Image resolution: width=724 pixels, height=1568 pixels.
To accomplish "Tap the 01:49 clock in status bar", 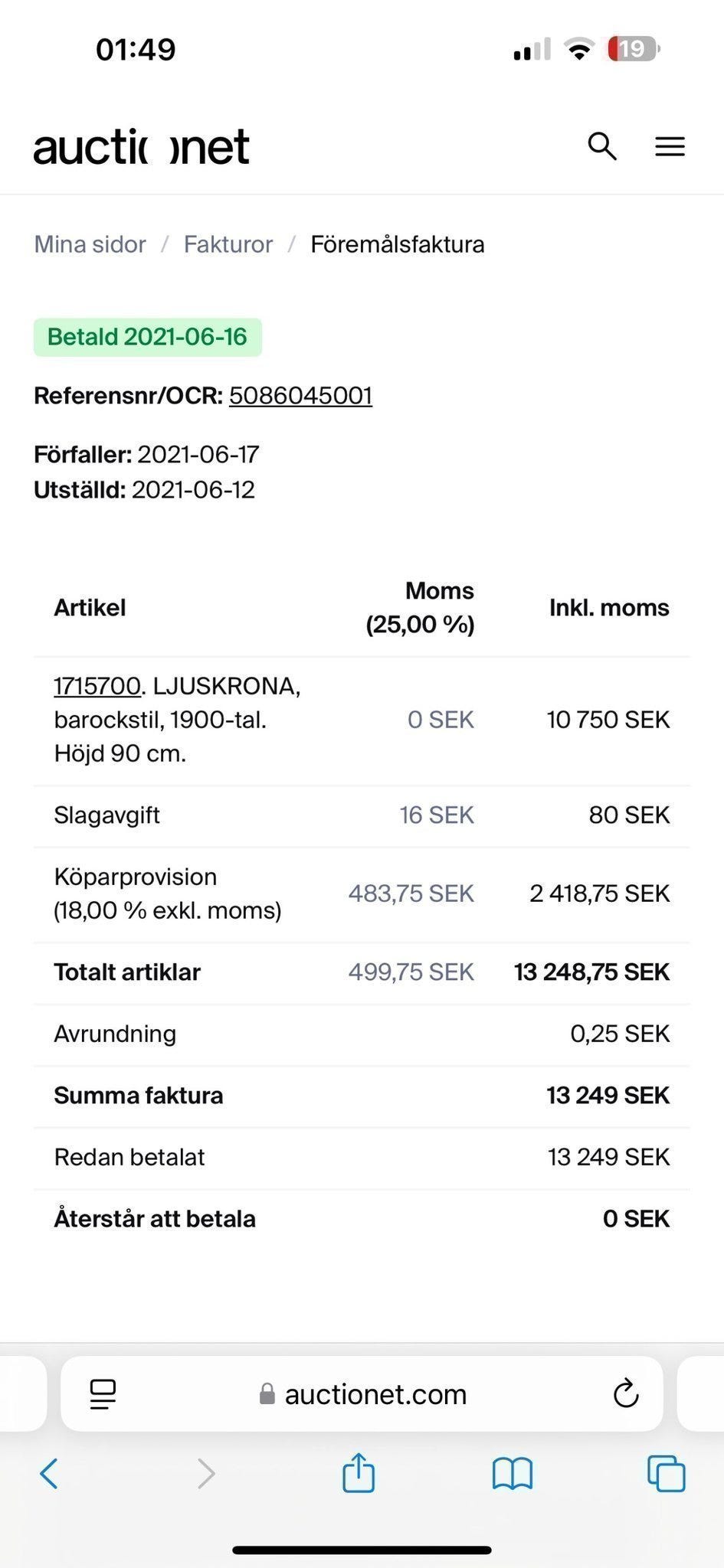I will pyautogui.click(x=136, y=50).
